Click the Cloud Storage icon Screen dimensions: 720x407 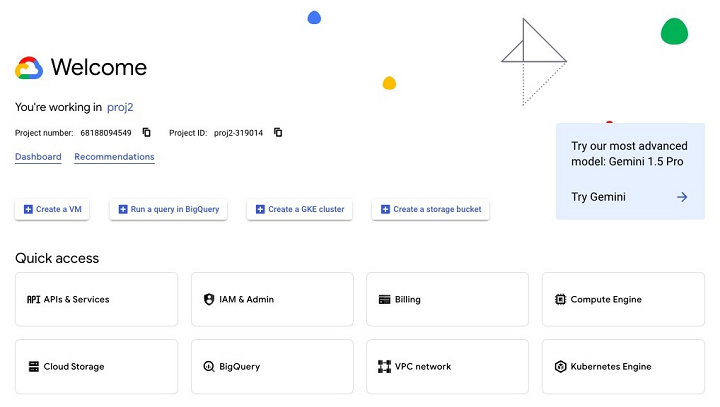(x=33, y=366)
